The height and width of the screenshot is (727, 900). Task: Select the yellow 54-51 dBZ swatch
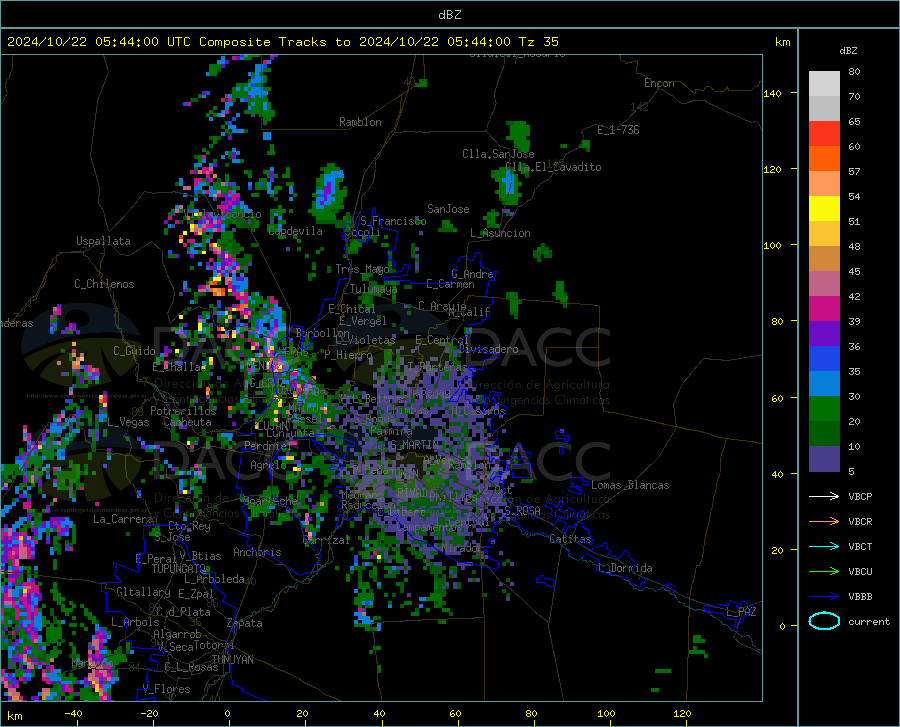pos(824,209)
